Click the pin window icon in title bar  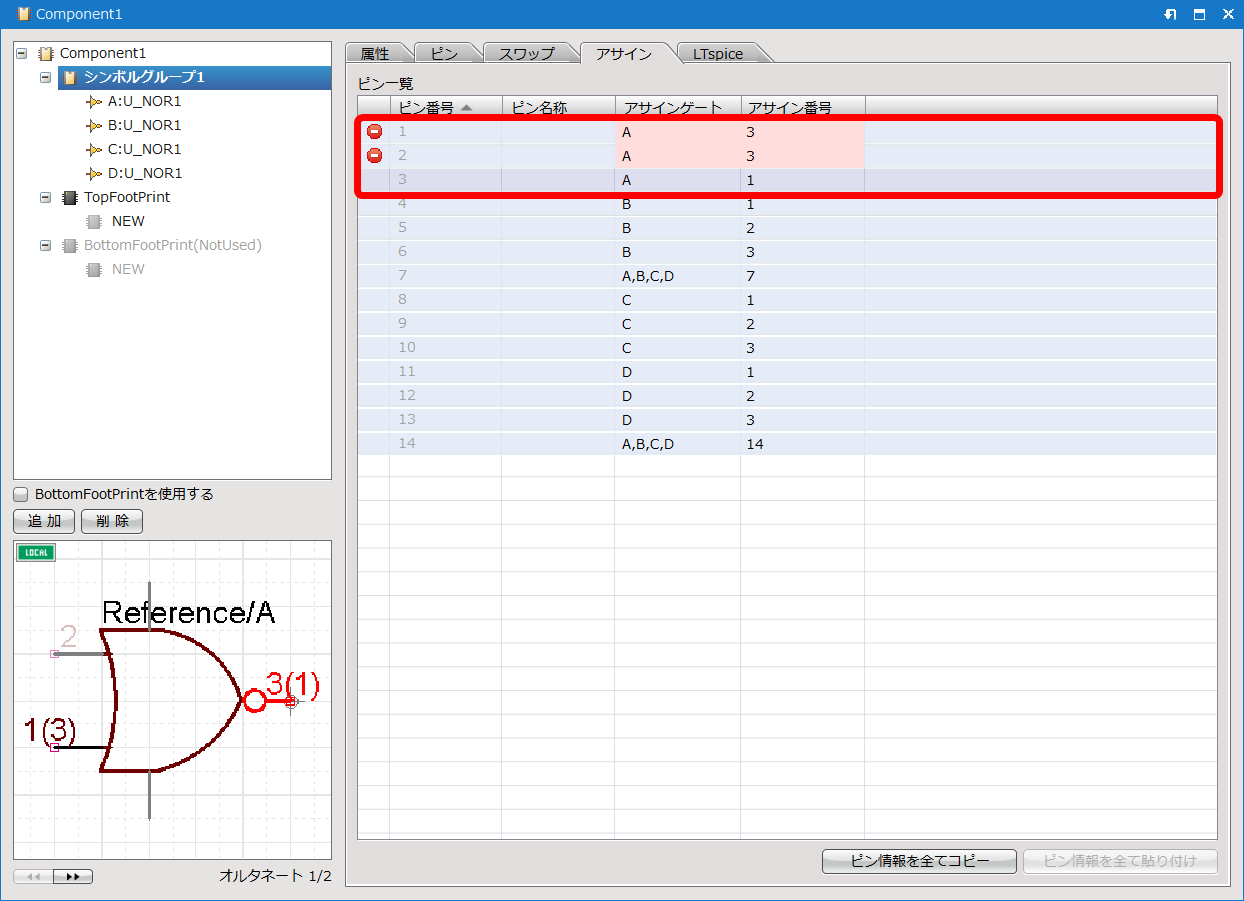1171,14
